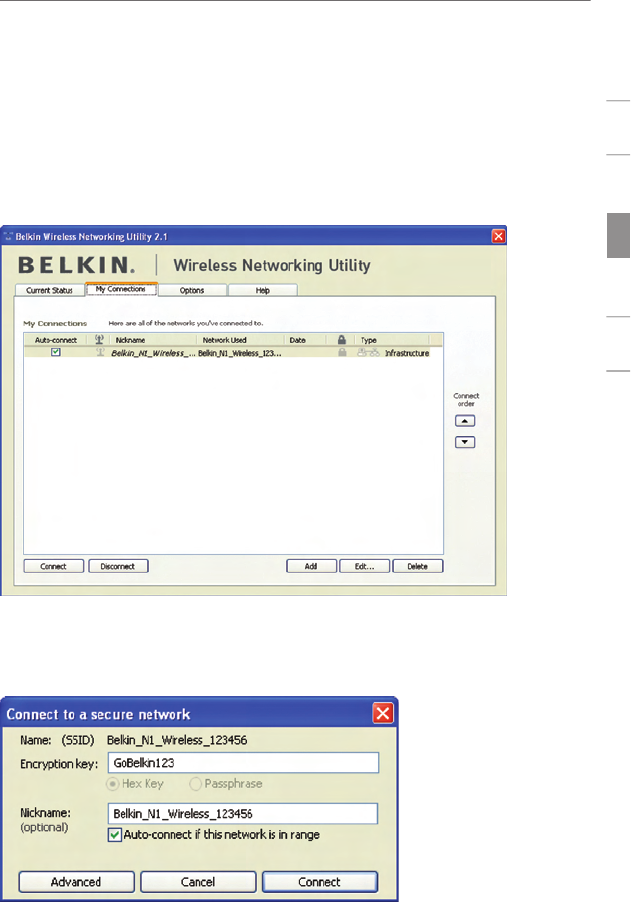Click the Add button
The height and width of the screenshot is (902, 631).
tap(311, 566)
